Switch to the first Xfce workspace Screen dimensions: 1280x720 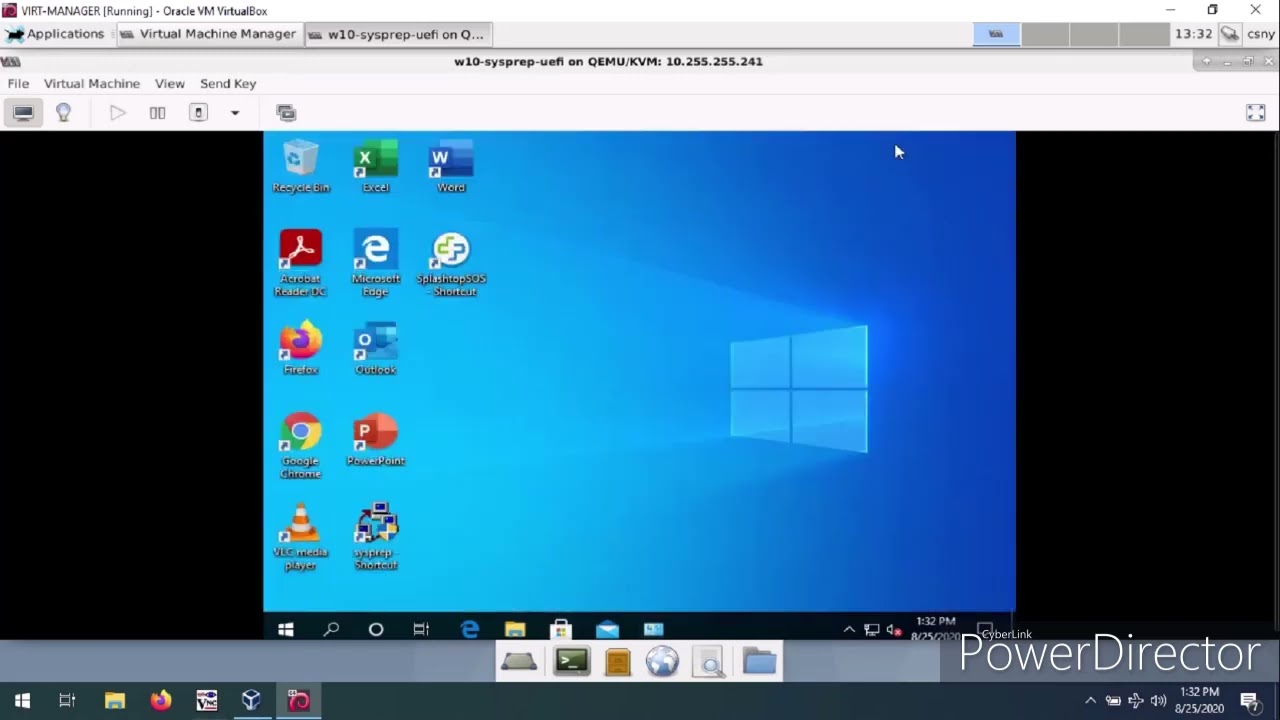996,34
